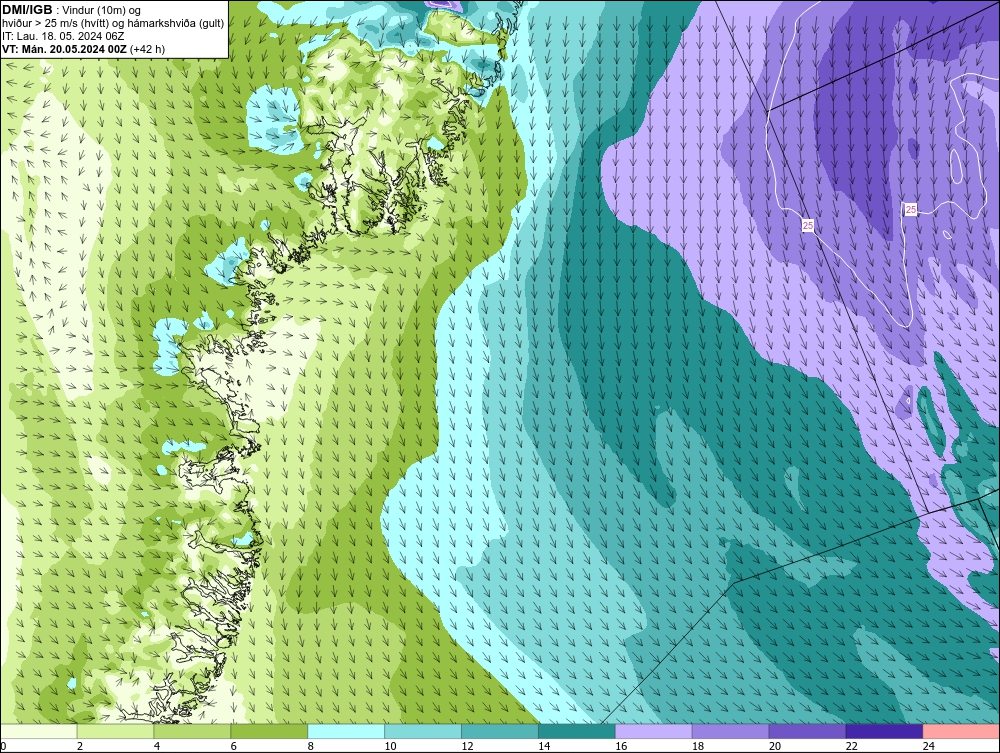
Task: Click the purple 18-20 m/s legend swatch
Action: [730, 731]
